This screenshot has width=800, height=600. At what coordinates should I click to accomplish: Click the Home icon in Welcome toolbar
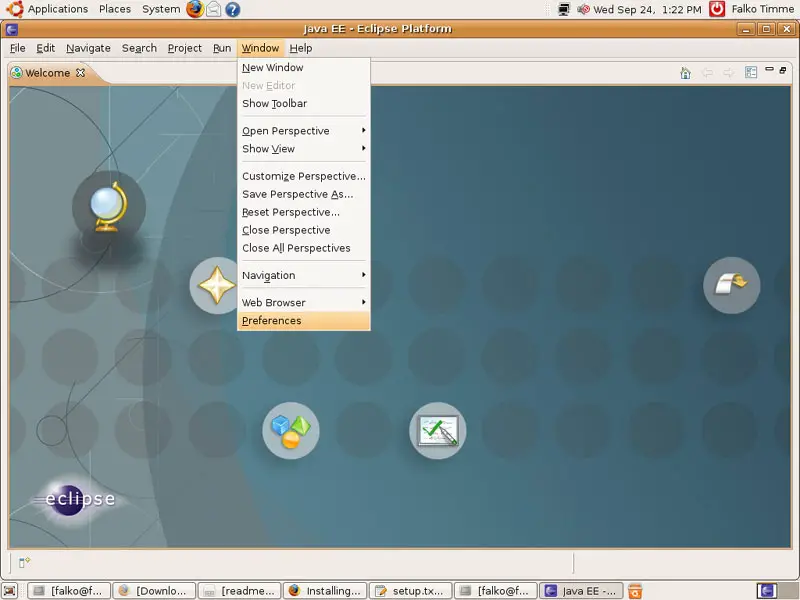click(685, 73)
